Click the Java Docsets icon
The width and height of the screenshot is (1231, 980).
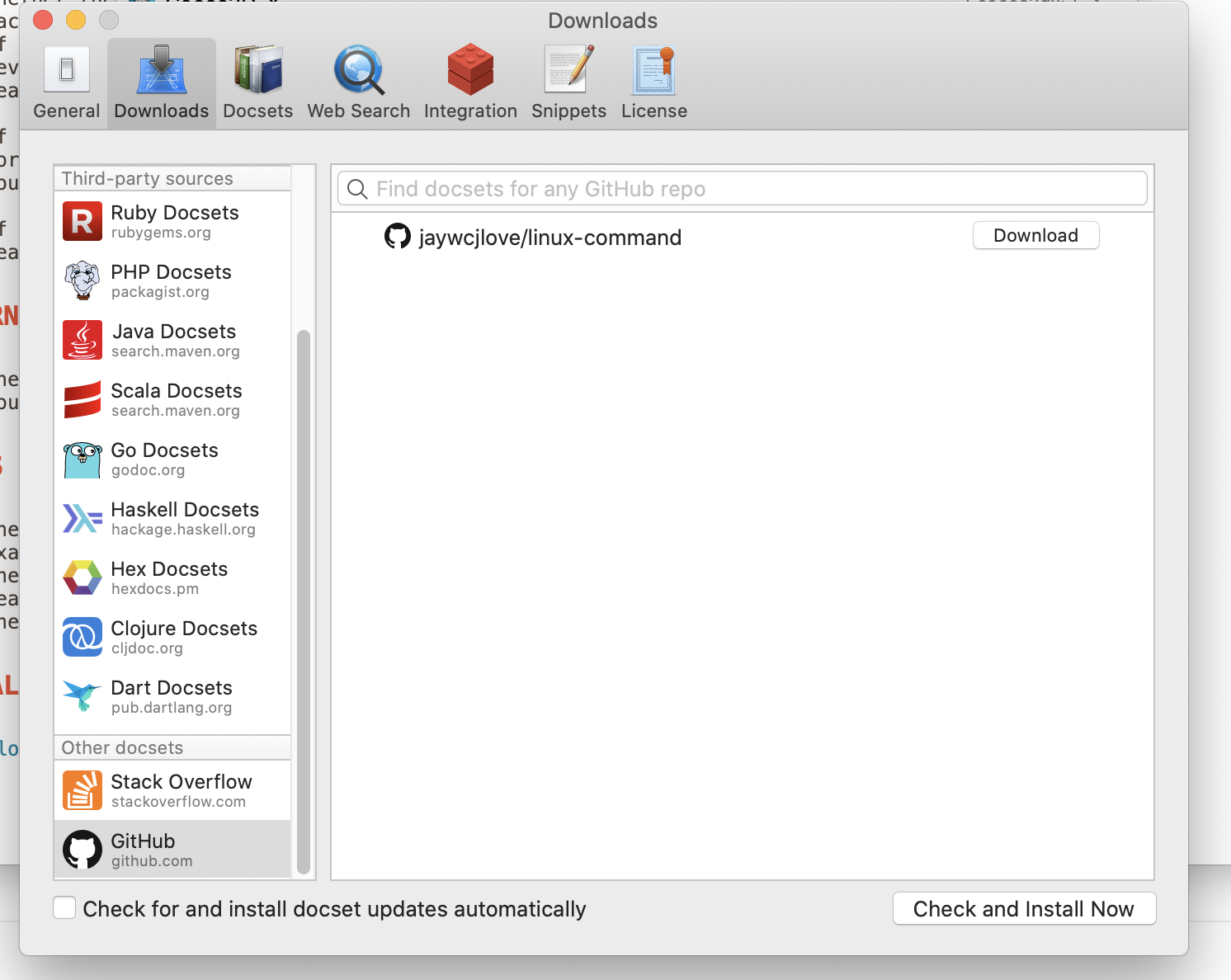(x=83, y=340)
